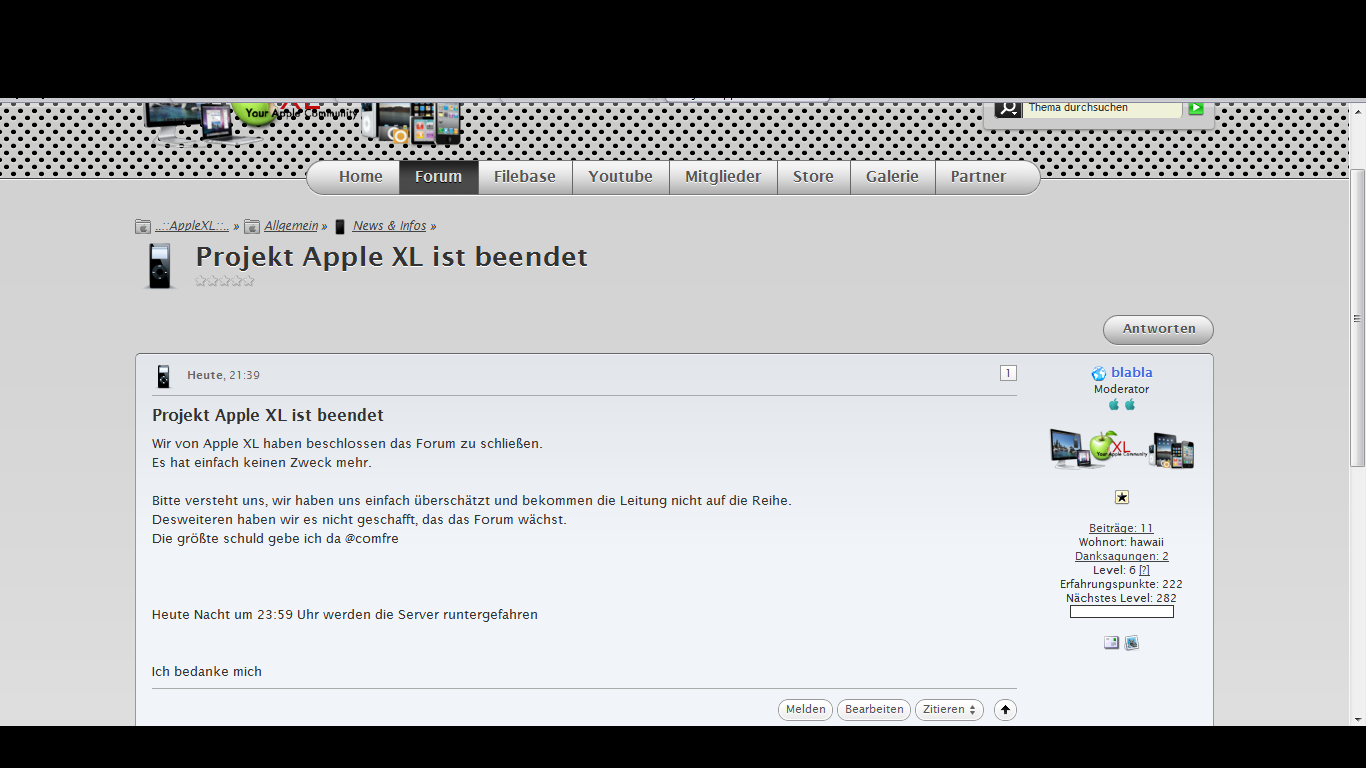Click the sentence about 23:59 Uhr server shutdown
This screenshot has height=768, width=1366.
pyautogui.click(x=345, y=615)
